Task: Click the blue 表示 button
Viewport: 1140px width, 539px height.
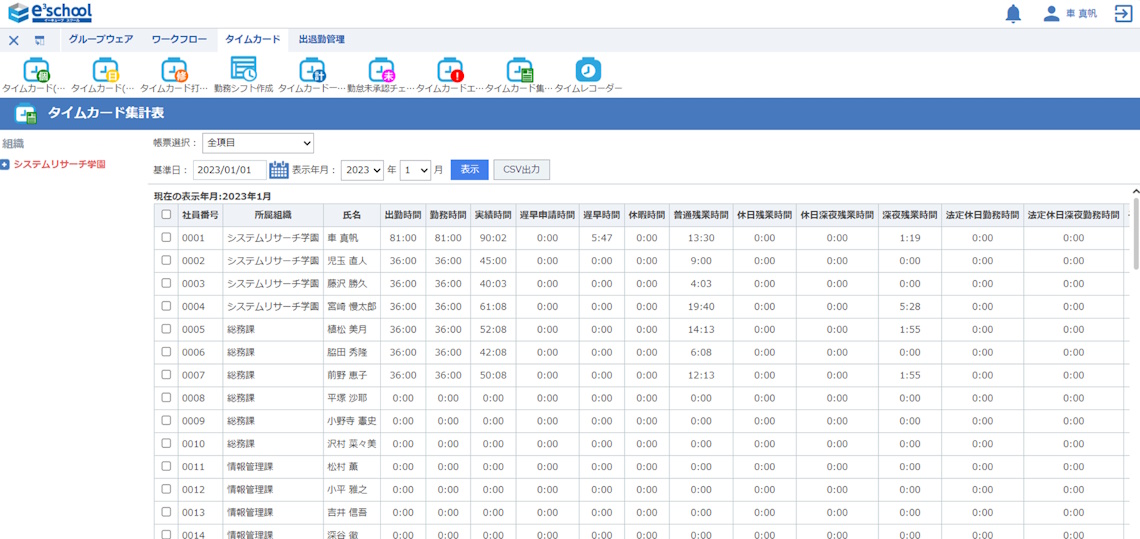Action: click(x=469, y=170)
